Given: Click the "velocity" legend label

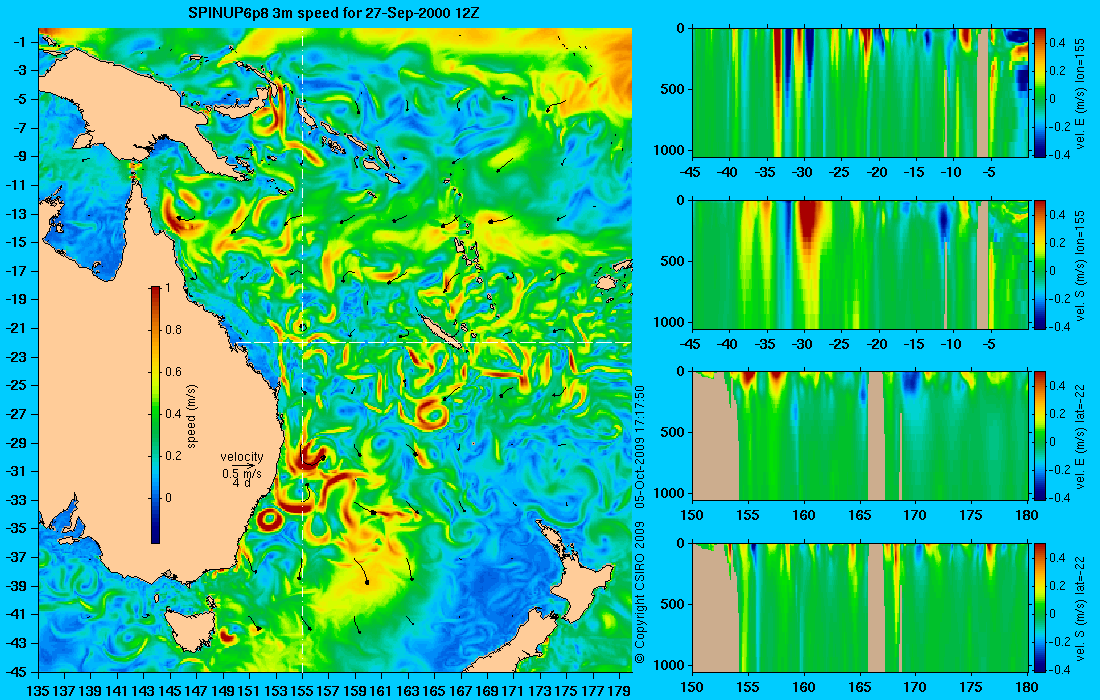Looking at the screenshot, I should coord(241,457).
